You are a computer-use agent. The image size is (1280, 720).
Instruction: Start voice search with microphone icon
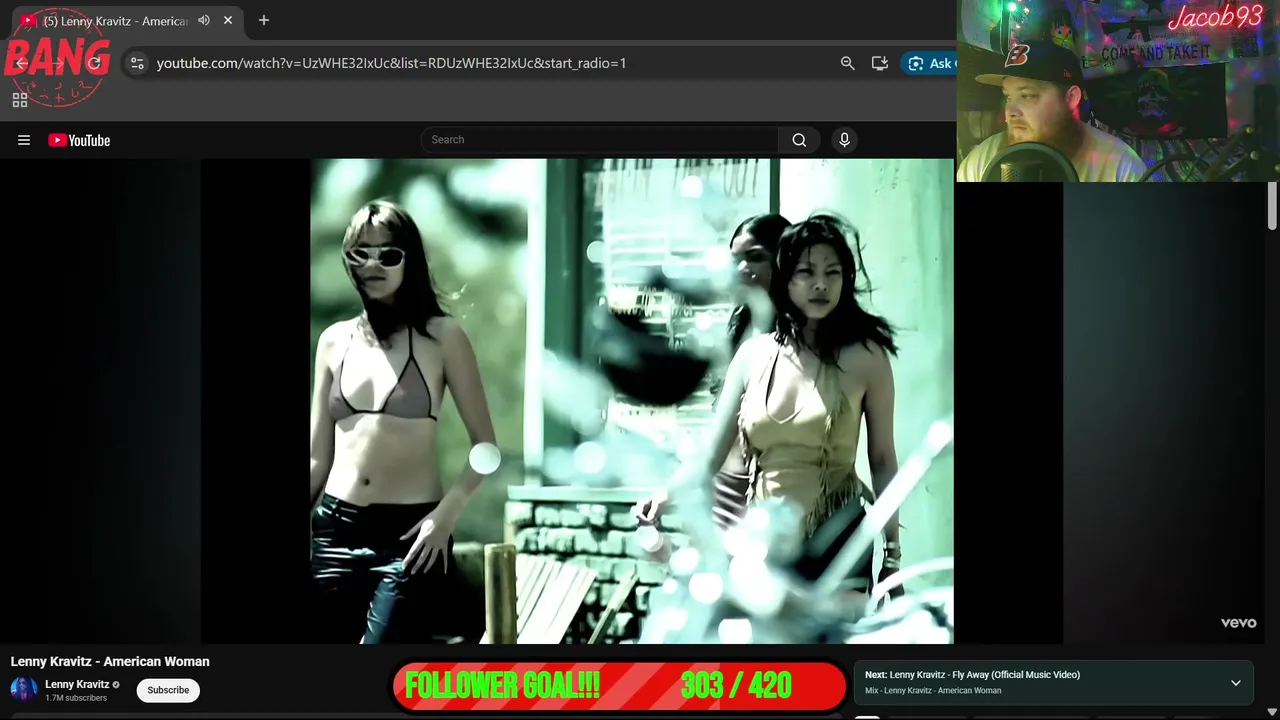click(844, 140)
